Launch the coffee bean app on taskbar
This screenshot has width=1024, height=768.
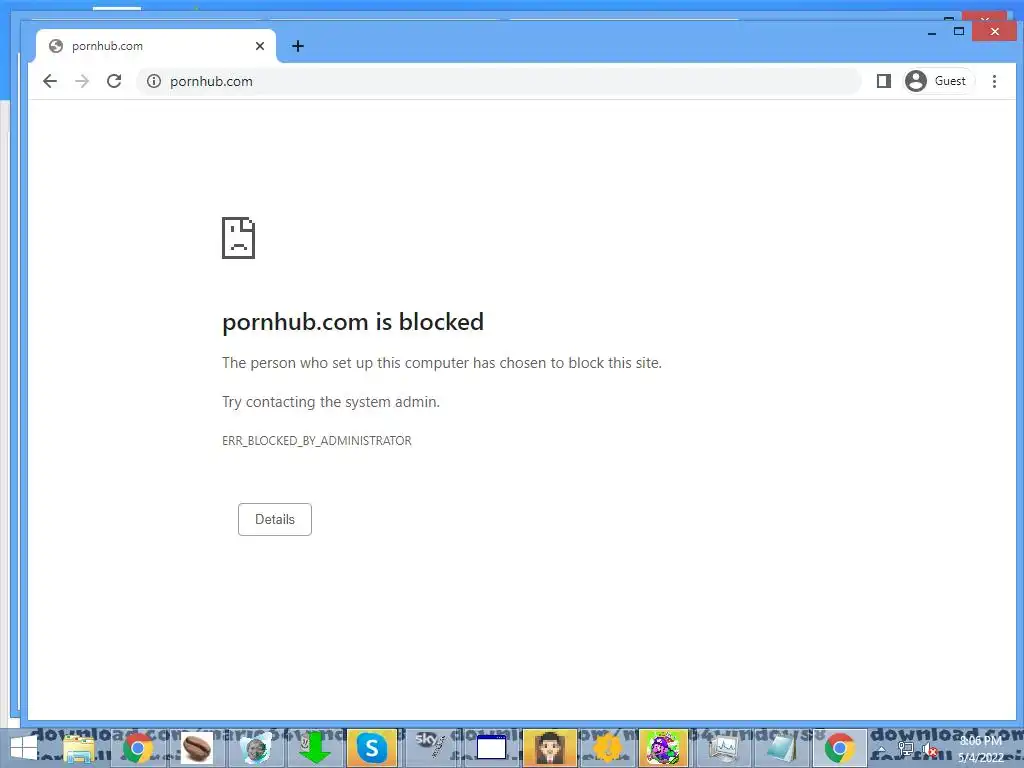197,748
